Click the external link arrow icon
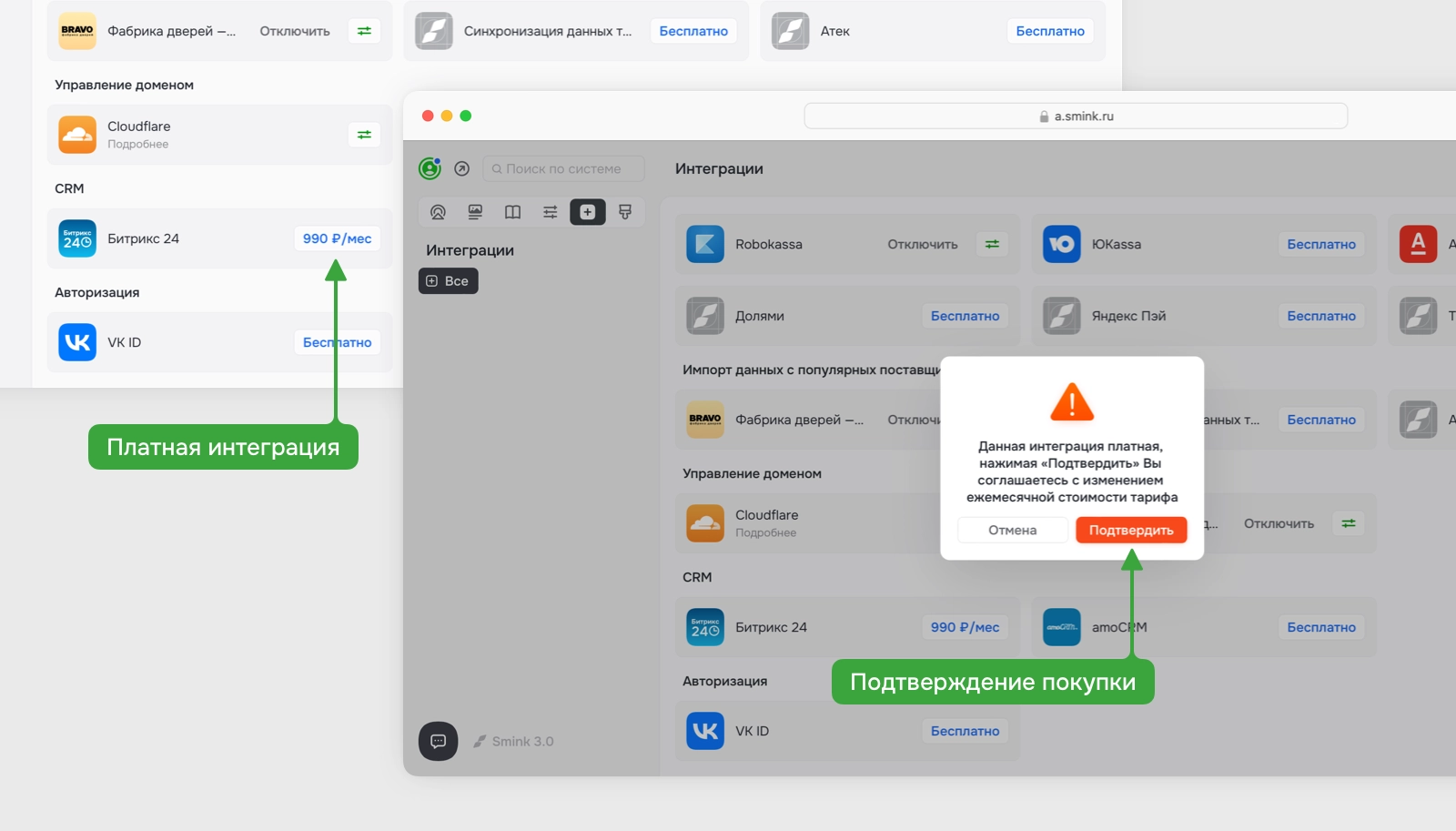 pyautogui.click(x=462, y=168)
